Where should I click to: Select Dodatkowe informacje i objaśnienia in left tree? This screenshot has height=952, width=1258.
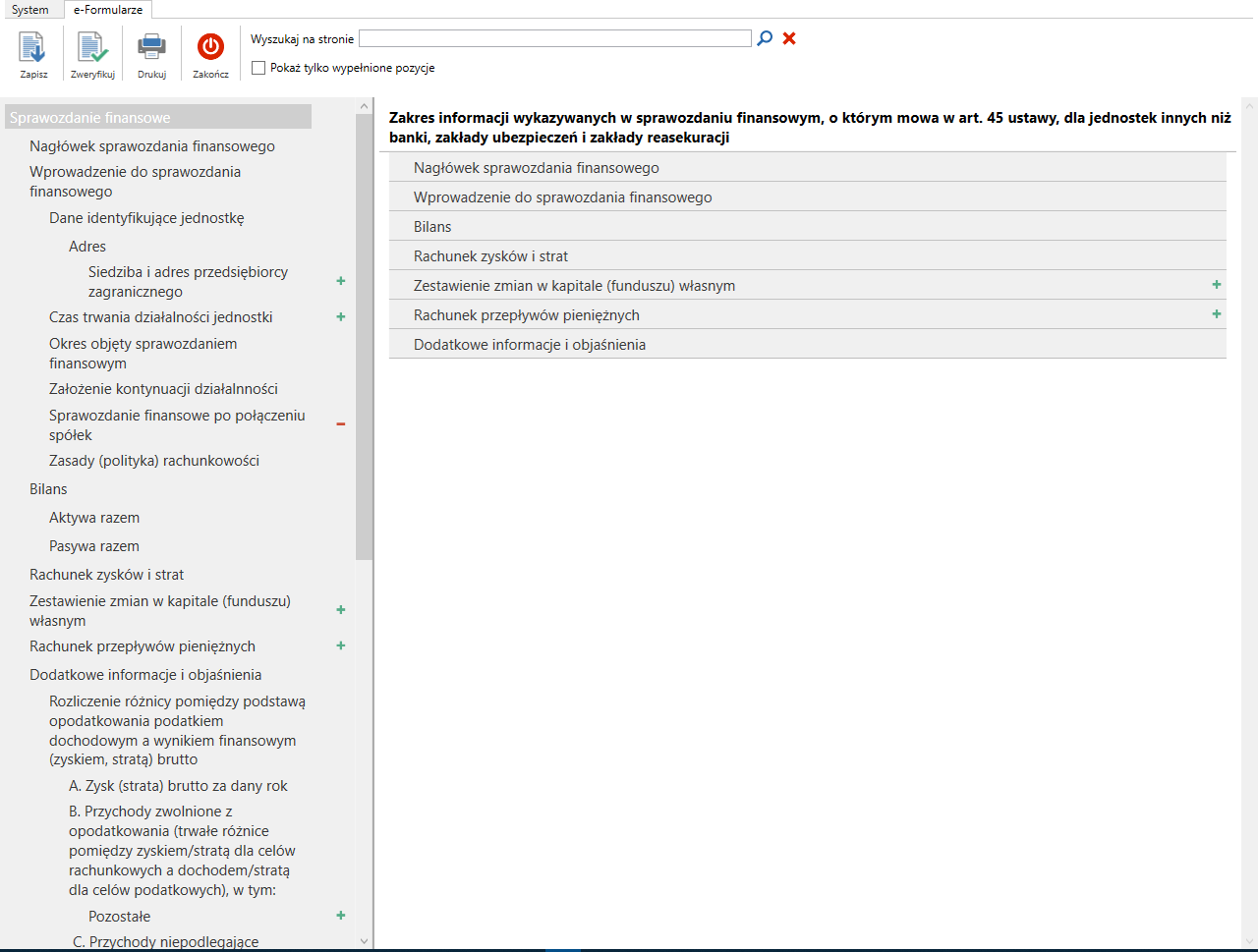click(x=145, y=675)
